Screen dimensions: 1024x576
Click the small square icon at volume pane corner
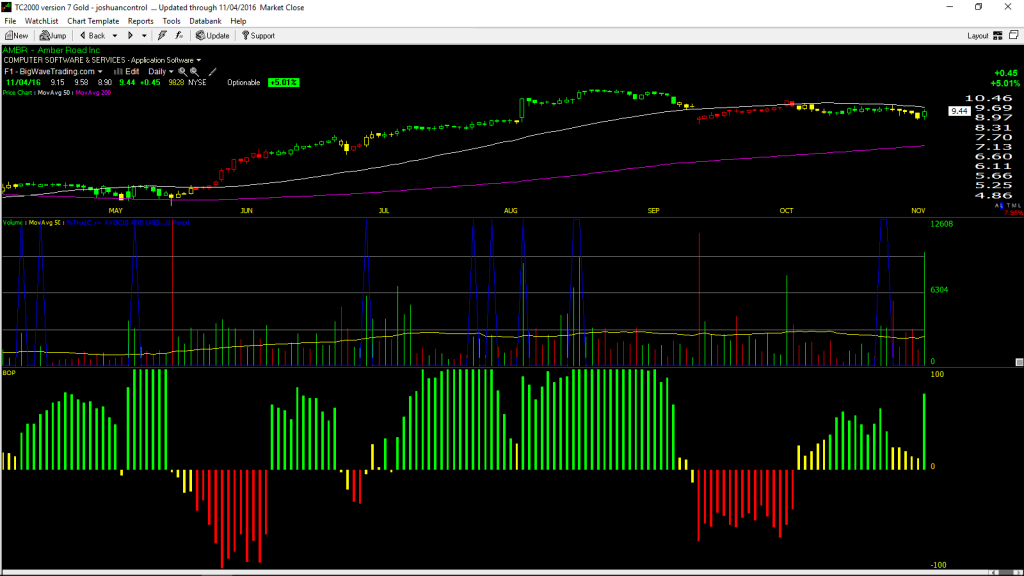point(1019,362)
